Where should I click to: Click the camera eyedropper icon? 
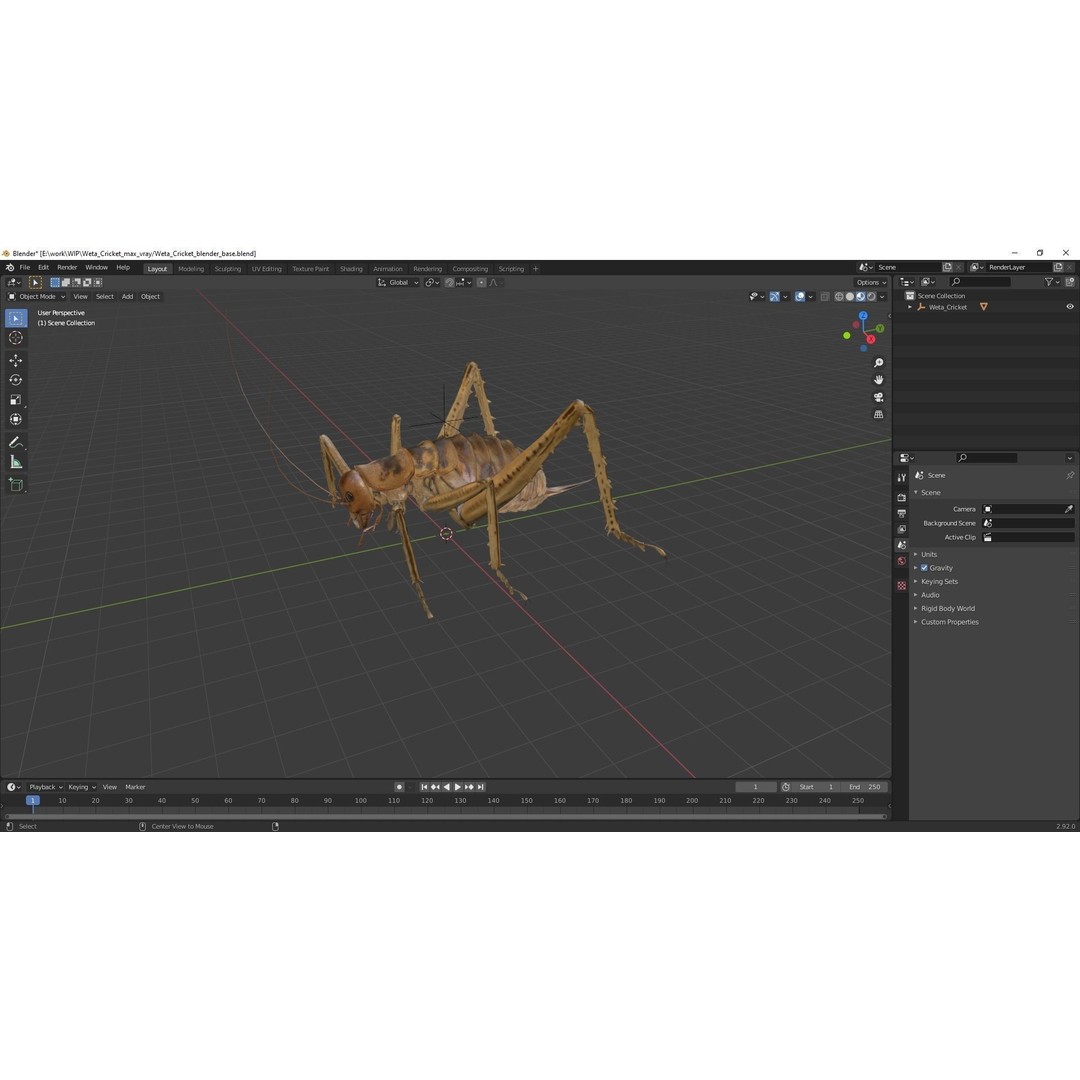coord(1068,509)
